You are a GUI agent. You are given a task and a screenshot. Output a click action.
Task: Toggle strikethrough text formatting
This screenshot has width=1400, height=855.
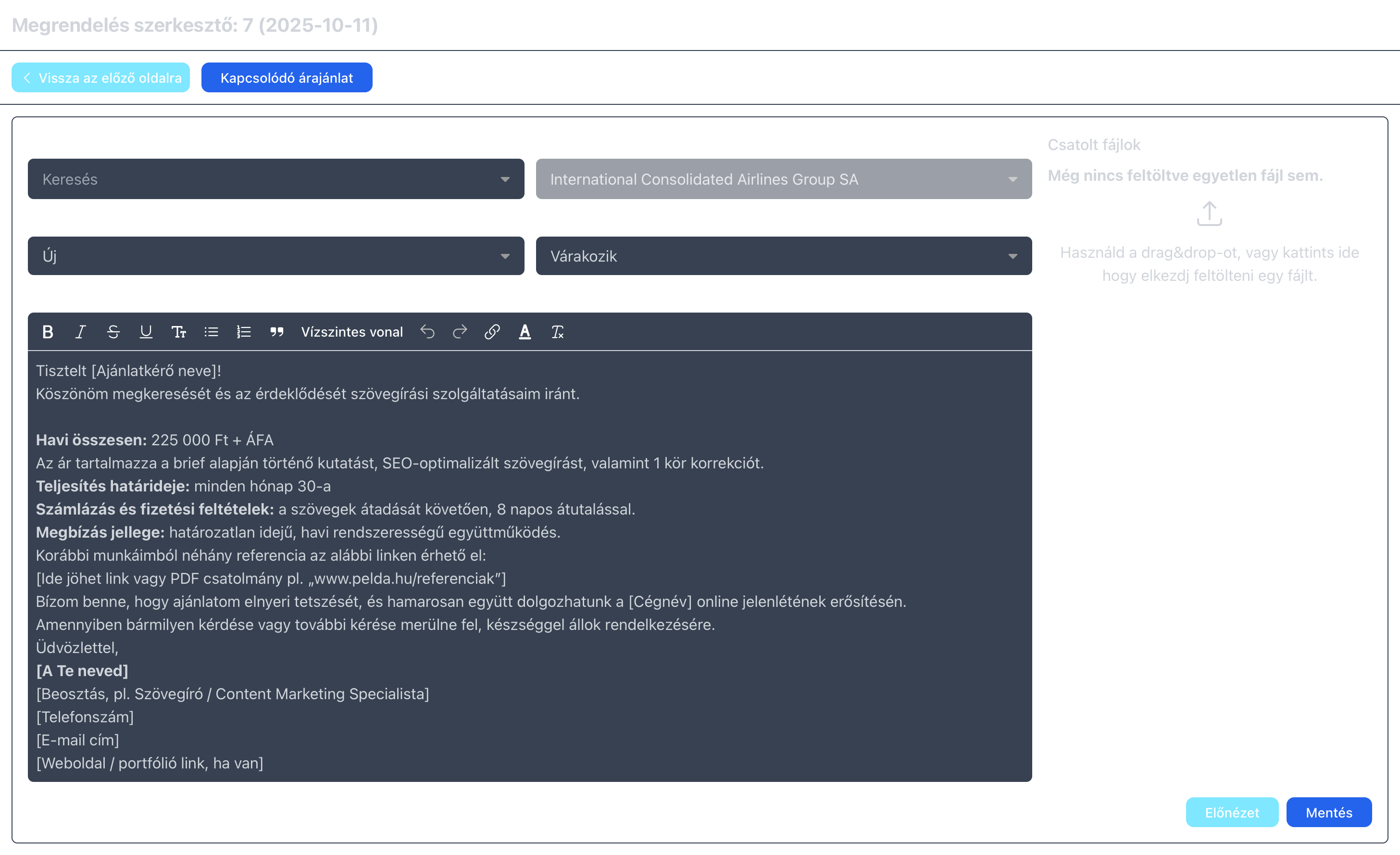coord(113,332)
